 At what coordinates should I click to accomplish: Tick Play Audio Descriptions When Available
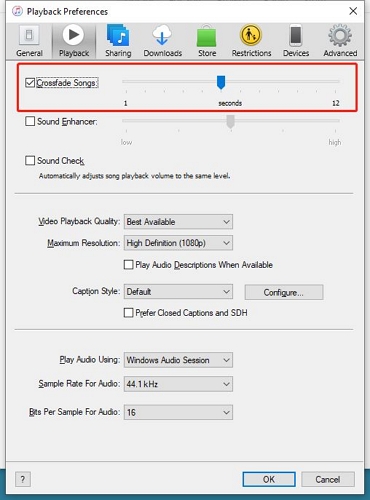[x=128, y=265]
